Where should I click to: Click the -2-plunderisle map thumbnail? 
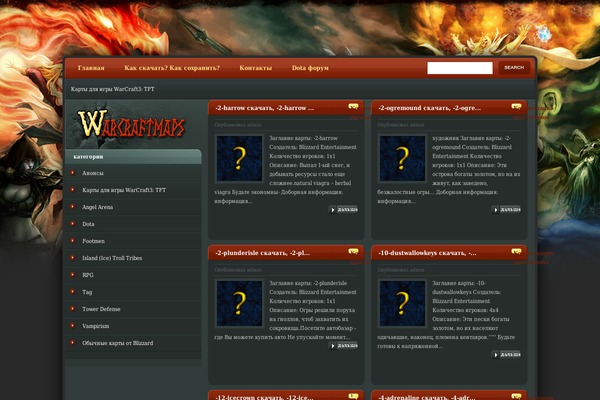coord(239,303)
